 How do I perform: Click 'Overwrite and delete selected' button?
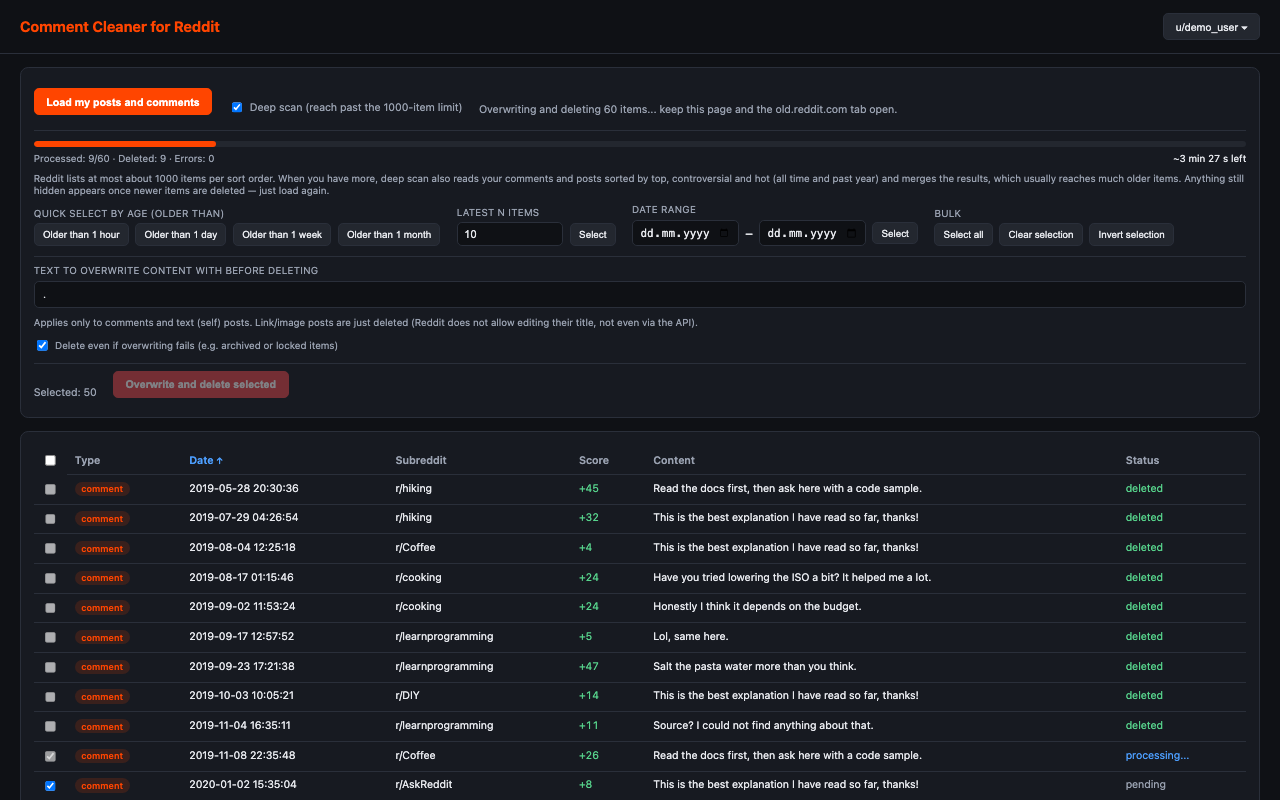tap(201, 384)
